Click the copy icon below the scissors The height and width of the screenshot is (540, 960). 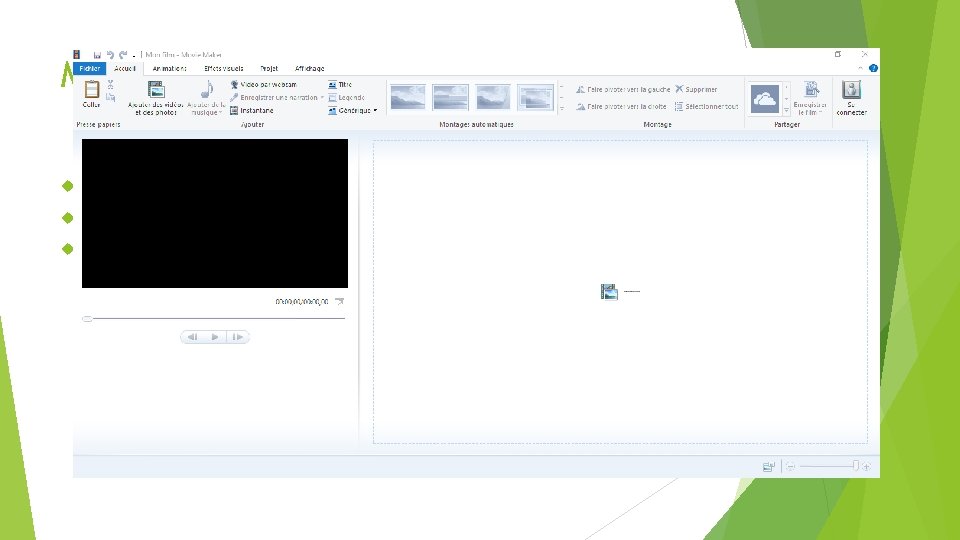111,97
